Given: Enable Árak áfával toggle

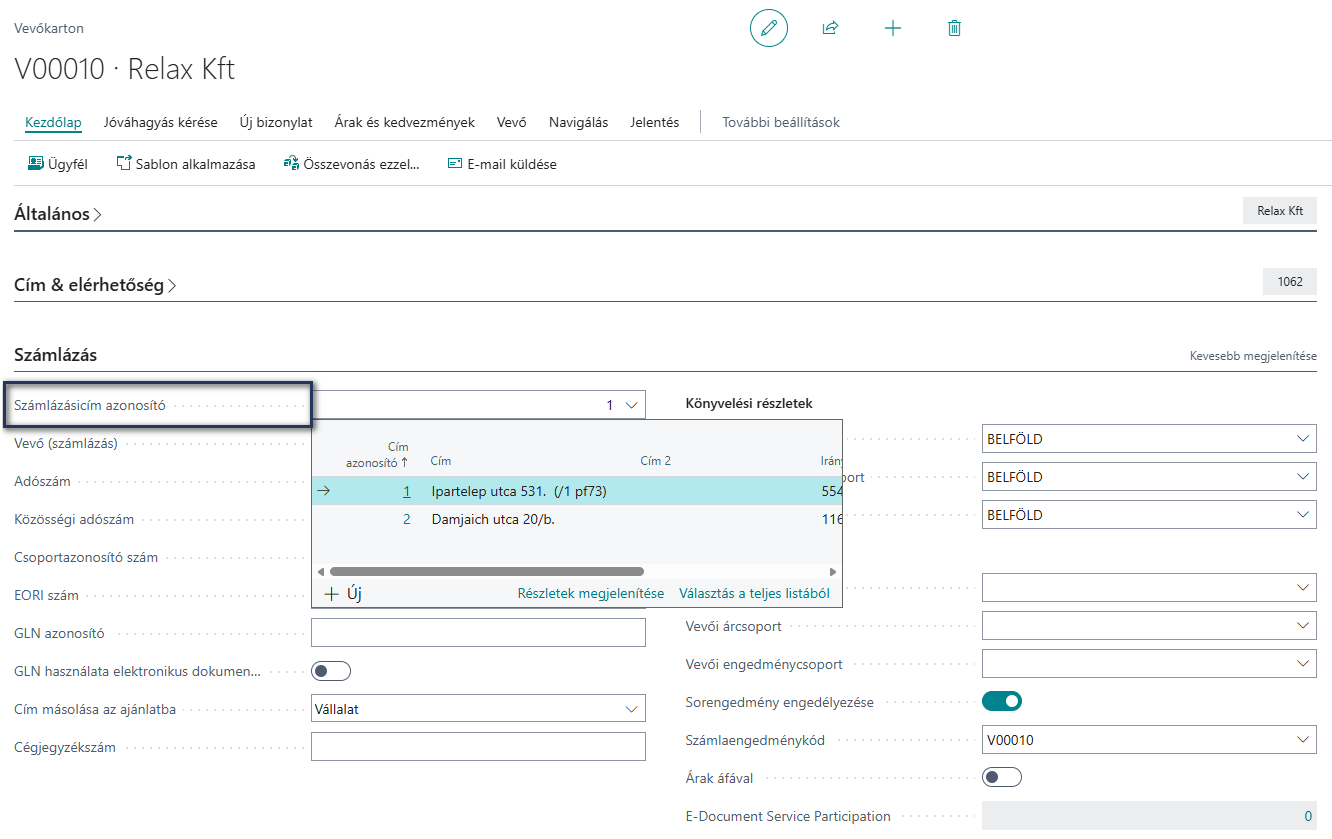Looking at the screenshot, I should [1002, 777].
